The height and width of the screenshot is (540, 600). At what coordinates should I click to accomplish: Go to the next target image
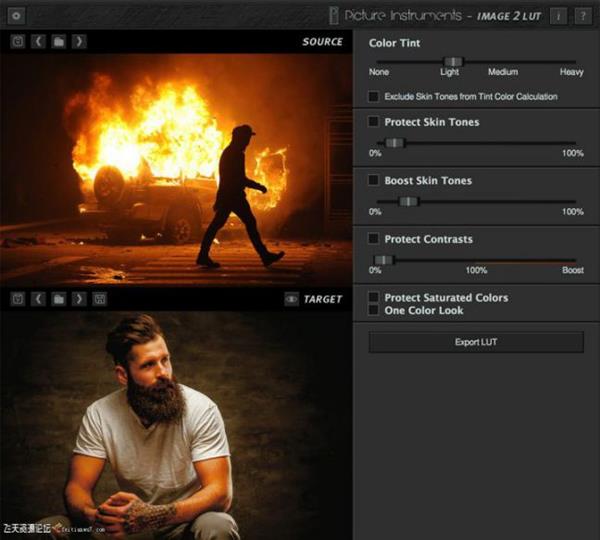[x=79, y=299]
